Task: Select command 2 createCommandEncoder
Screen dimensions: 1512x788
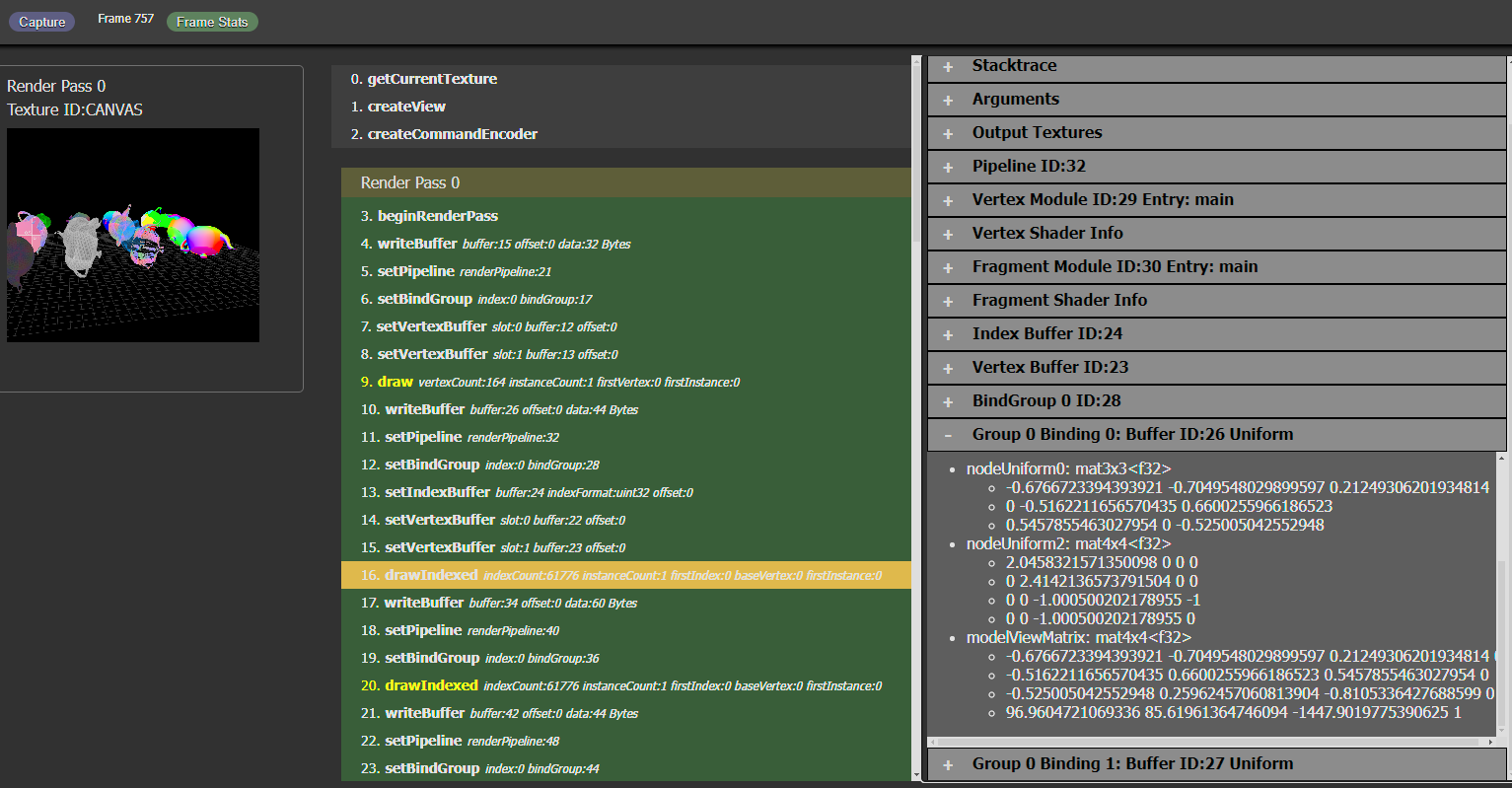Action: pos(621,134)
